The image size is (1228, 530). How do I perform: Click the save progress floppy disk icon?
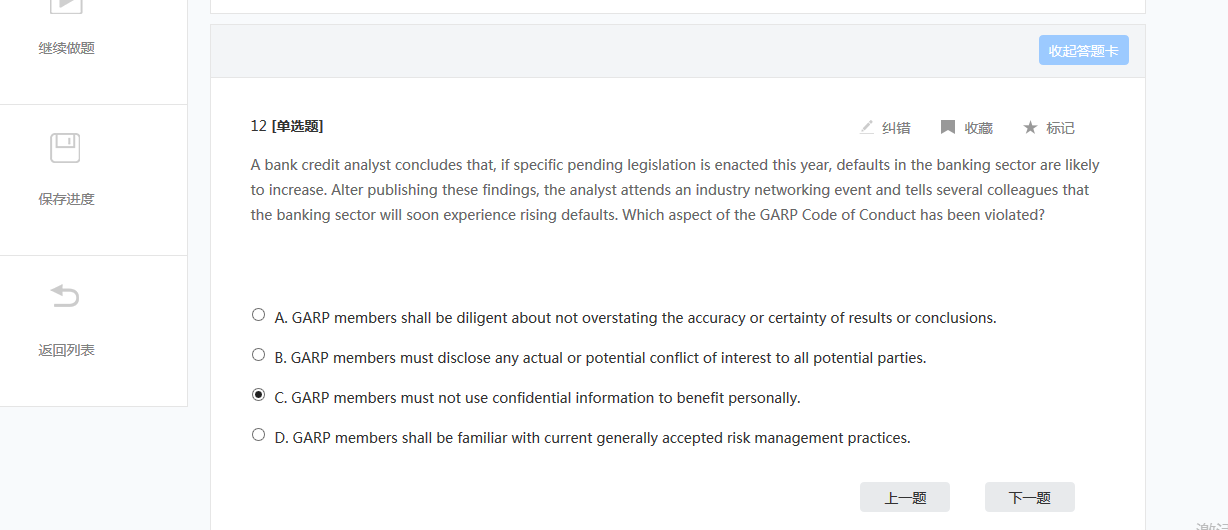[x=66, y=149]
